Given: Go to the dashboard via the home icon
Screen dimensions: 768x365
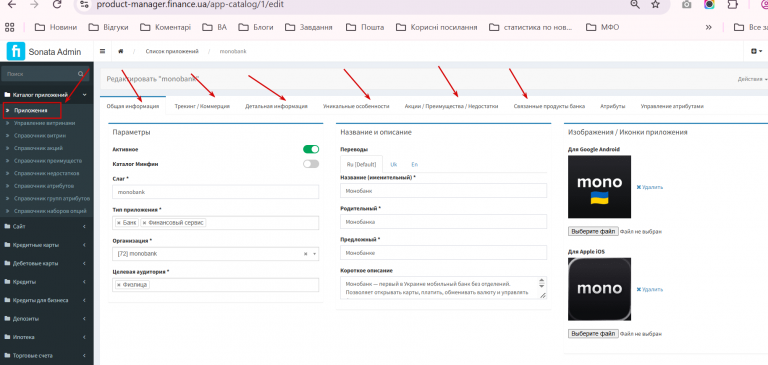Looking at the screenshot, I should coord(120,51).
